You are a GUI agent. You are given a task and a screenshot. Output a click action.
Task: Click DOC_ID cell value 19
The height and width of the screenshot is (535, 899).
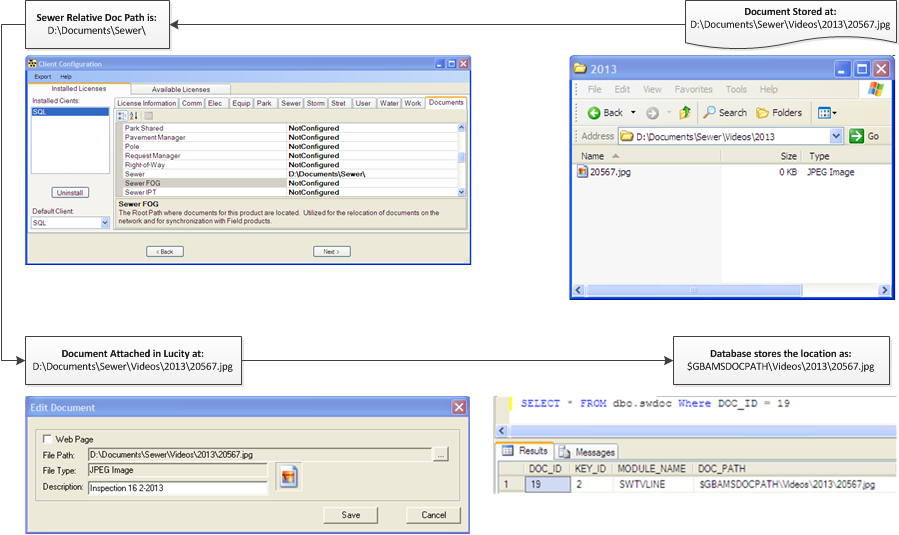pyautogui.click(x=548, y=484)
